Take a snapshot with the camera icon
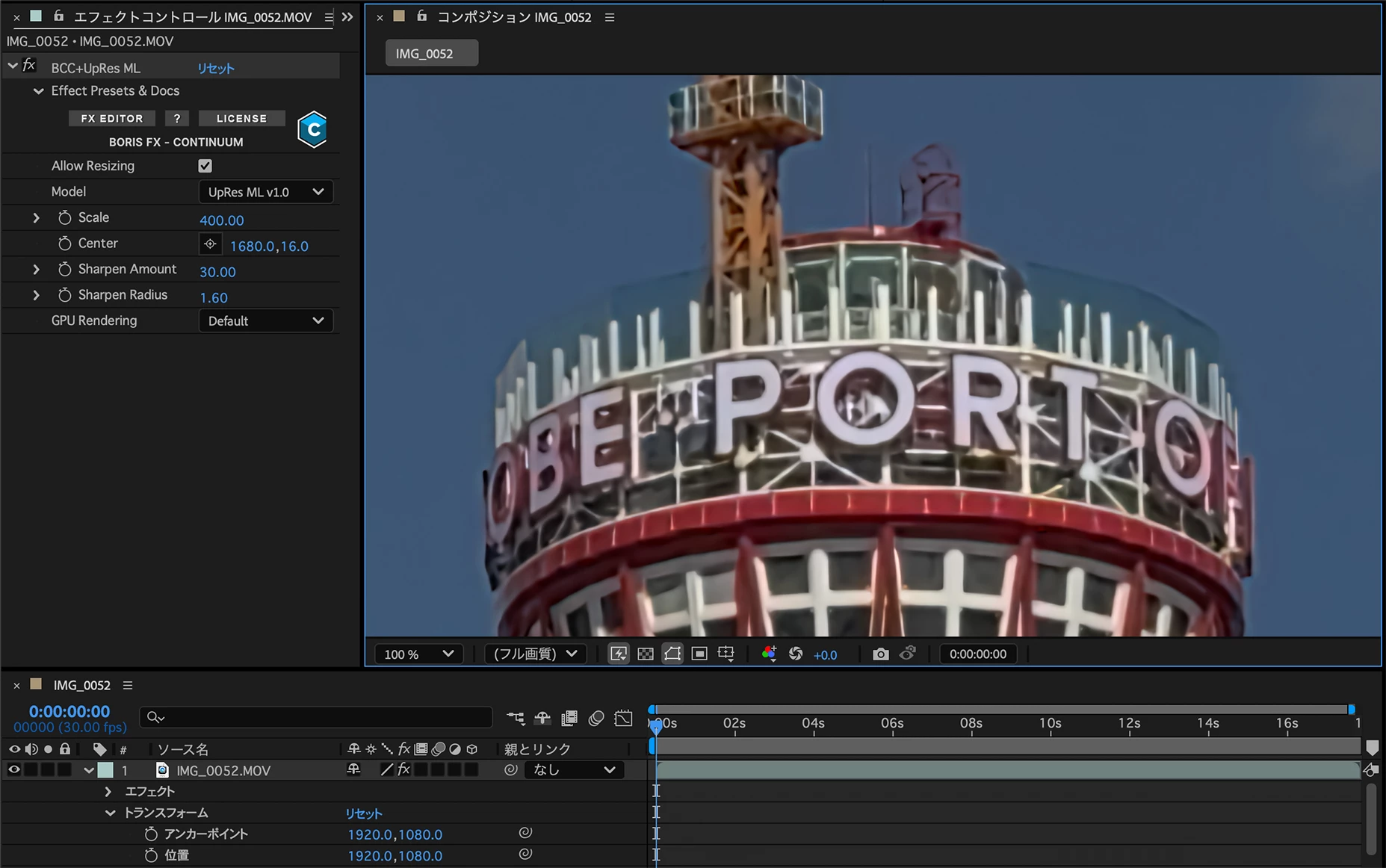1386x868 pixels. 880,654
